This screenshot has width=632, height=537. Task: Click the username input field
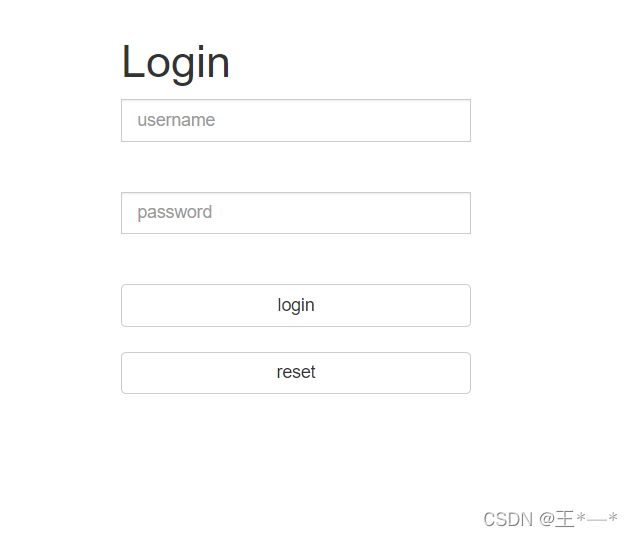296,121
